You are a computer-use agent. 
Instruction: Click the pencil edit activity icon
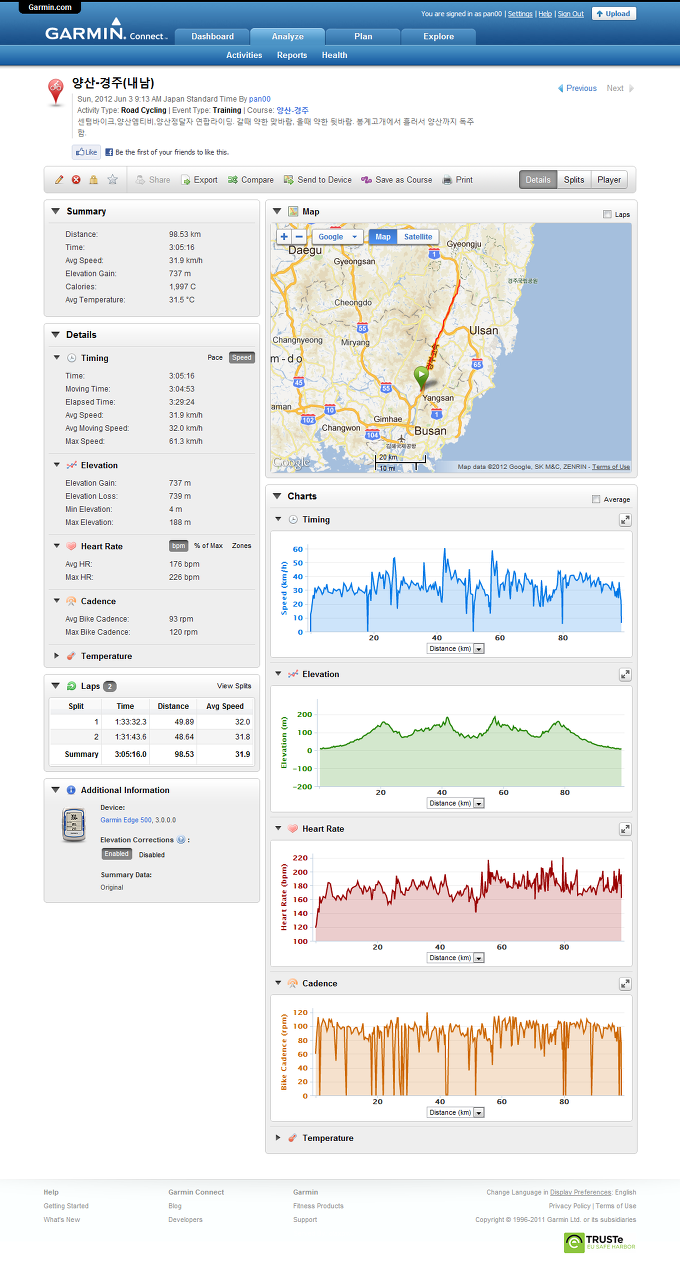tap(59, 180)
